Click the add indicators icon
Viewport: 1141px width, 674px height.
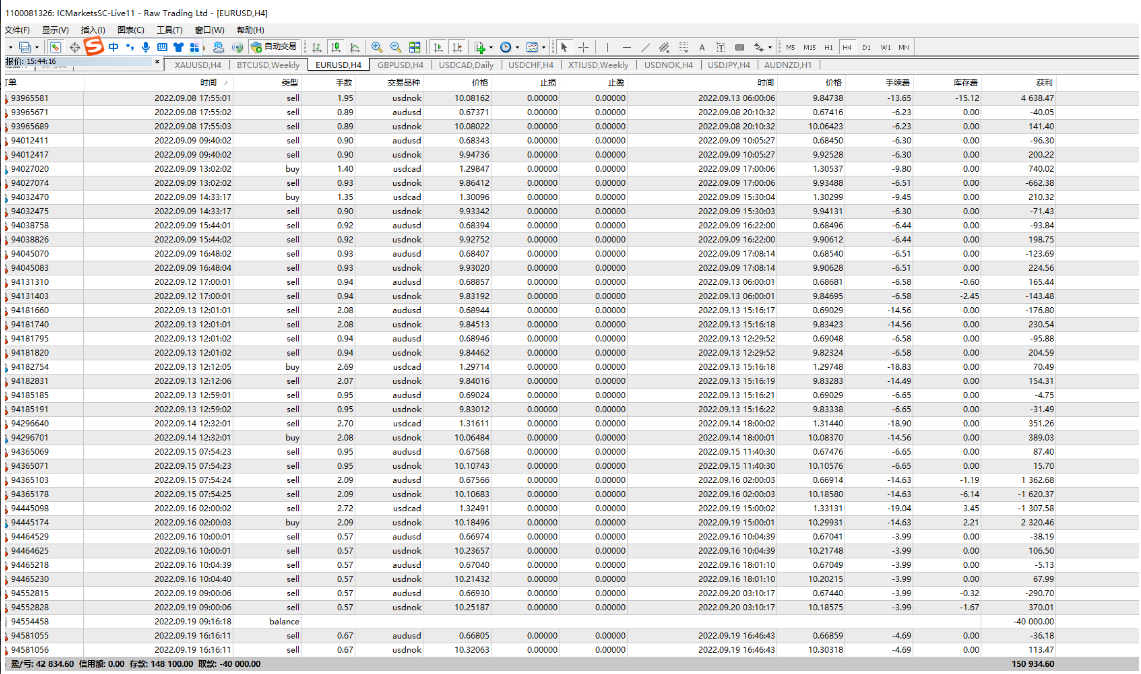pos(480,47)
